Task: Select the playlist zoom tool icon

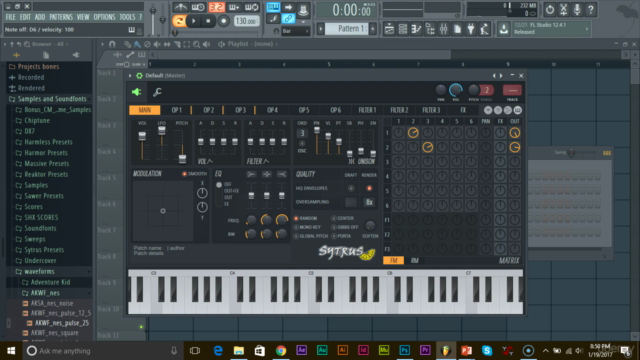Action: click(x=197, y=44)
